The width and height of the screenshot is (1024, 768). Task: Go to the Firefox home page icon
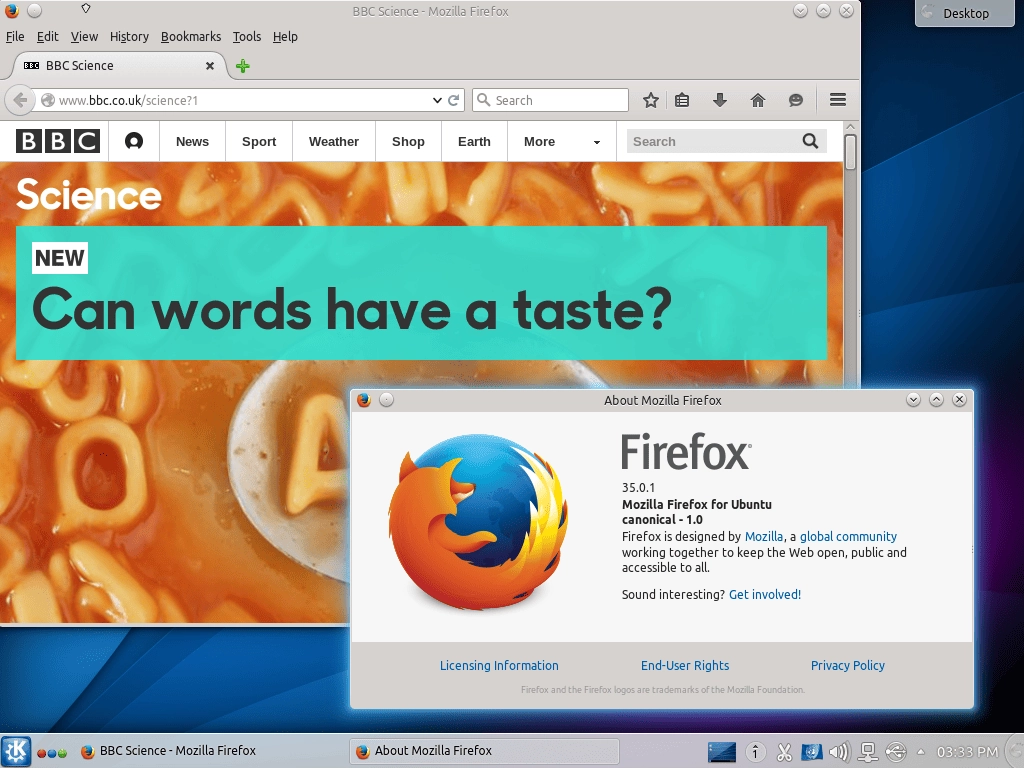[758, 100]
